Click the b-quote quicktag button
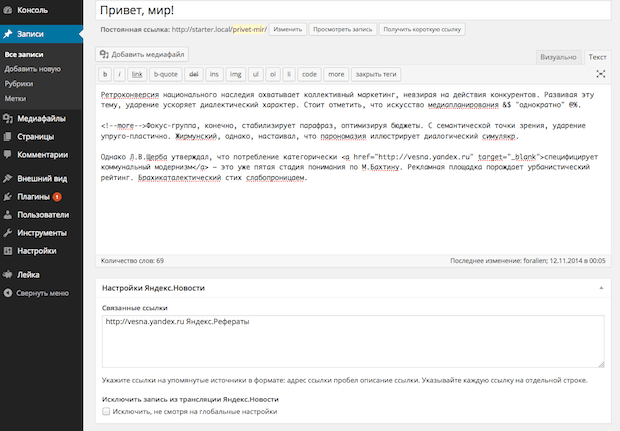 165,74
